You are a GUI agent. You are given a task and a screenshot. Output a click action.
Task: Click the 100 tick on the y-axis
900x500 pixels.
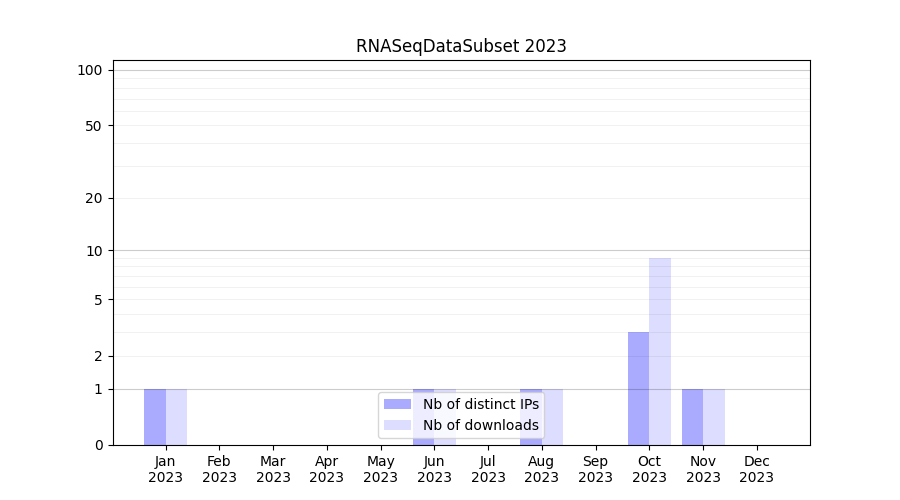pyautogui.click(x=90, y=70)
